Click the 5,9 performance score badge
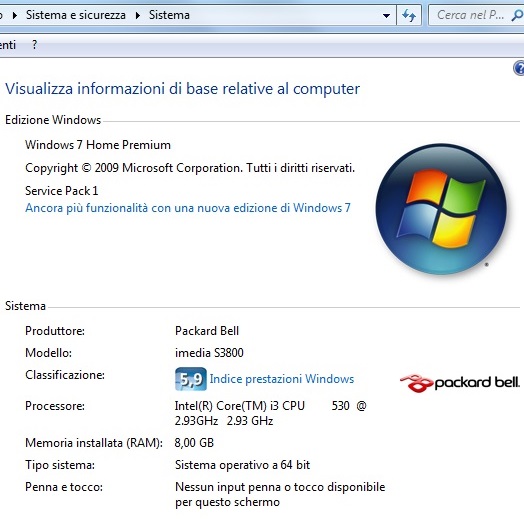 191,379
